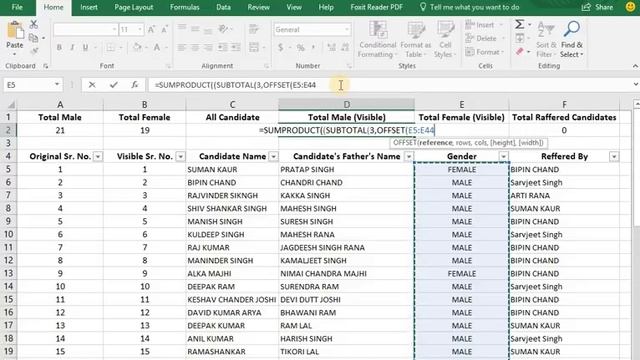The height and width of the screenshot is (360, 640).
Task: Click the Decrease Decimal icon
Action: (345, 47)
